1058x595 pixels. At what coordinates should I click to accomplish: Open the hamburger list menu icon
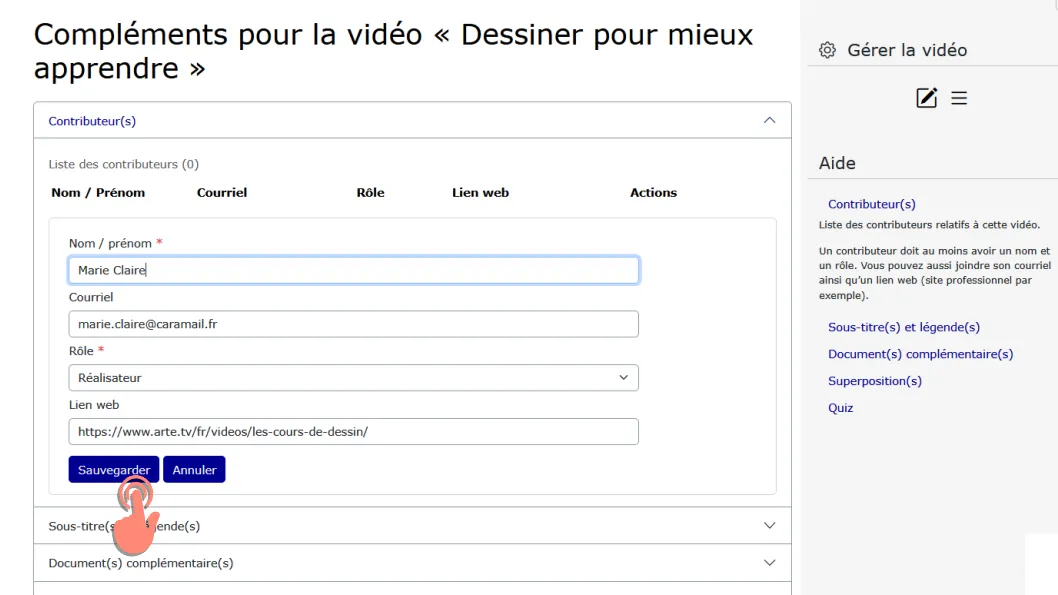[x=959, y=98]
